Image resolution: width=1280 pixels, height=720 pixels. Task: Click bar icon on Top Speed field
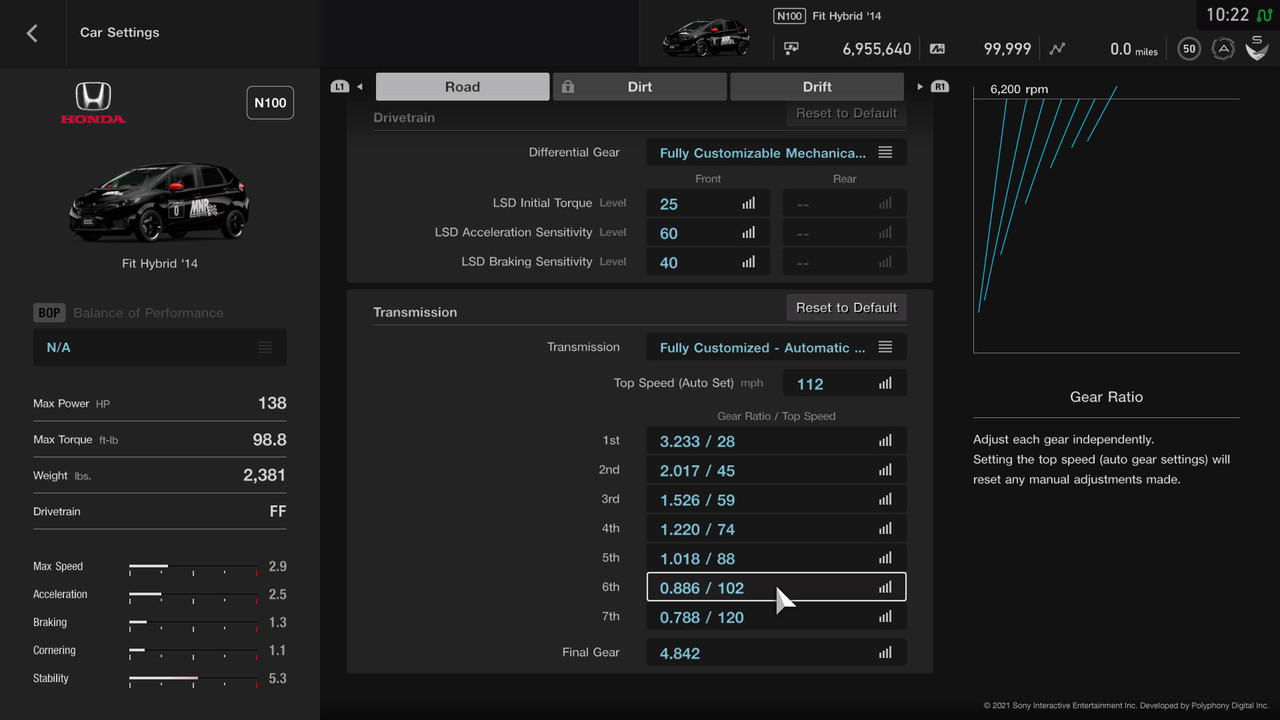(885, 384)
